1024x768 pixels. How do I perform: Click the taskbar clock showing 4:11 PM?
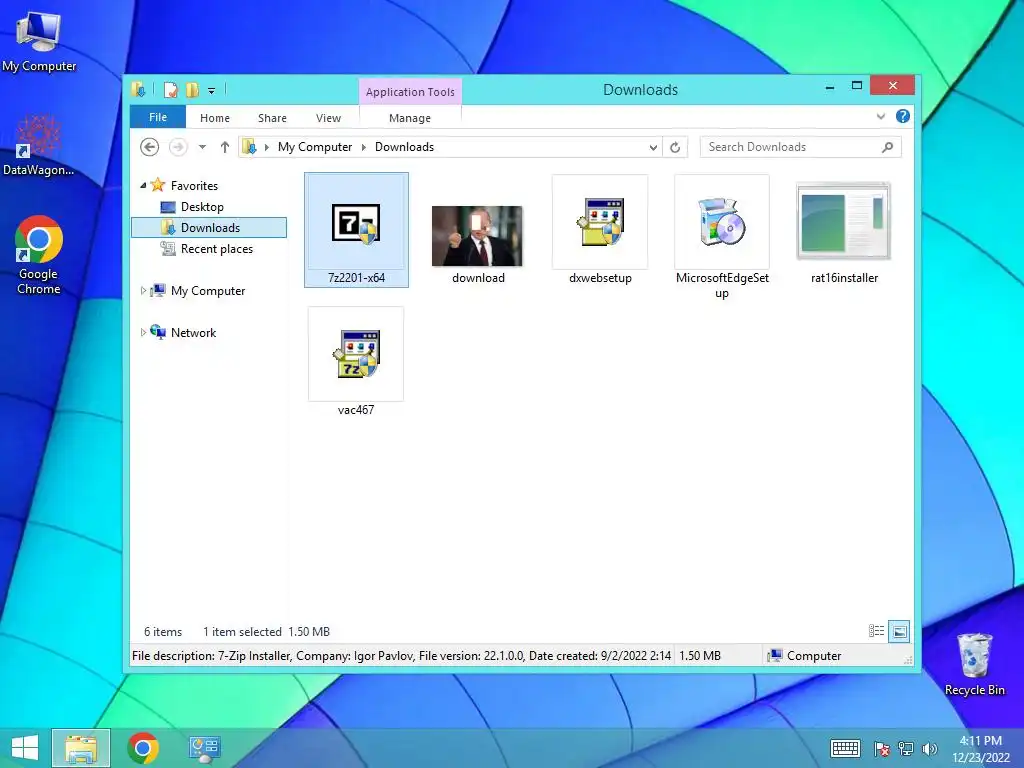coord(980,748)
